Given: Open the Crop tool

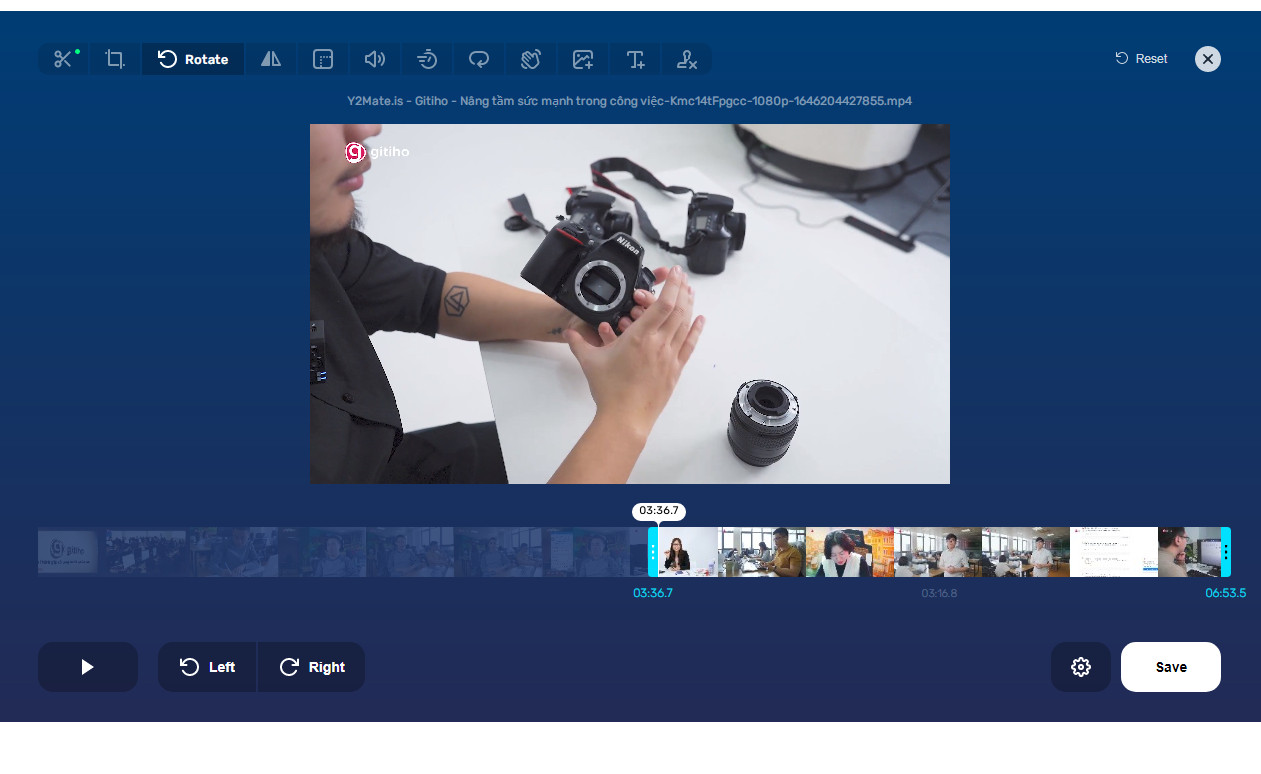Looking at the screenshot, I should [x=115, y=59].
